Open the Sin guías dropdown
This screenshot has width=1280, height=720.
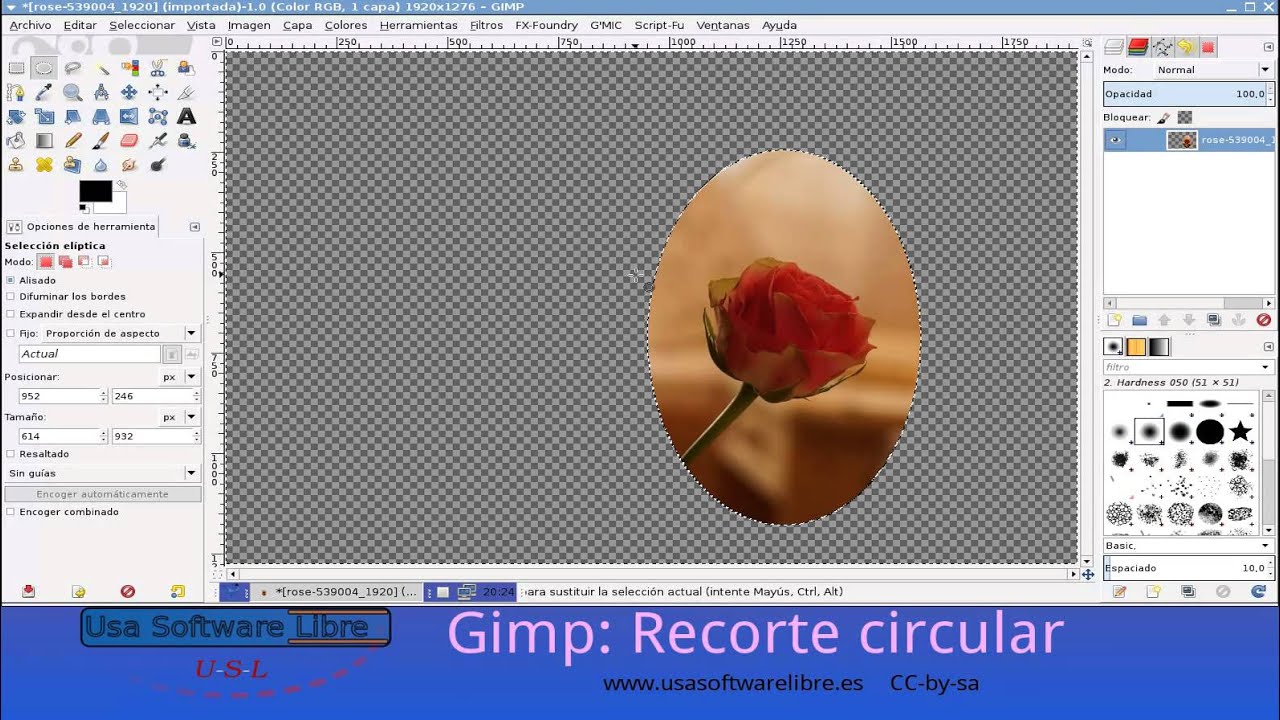102,473
